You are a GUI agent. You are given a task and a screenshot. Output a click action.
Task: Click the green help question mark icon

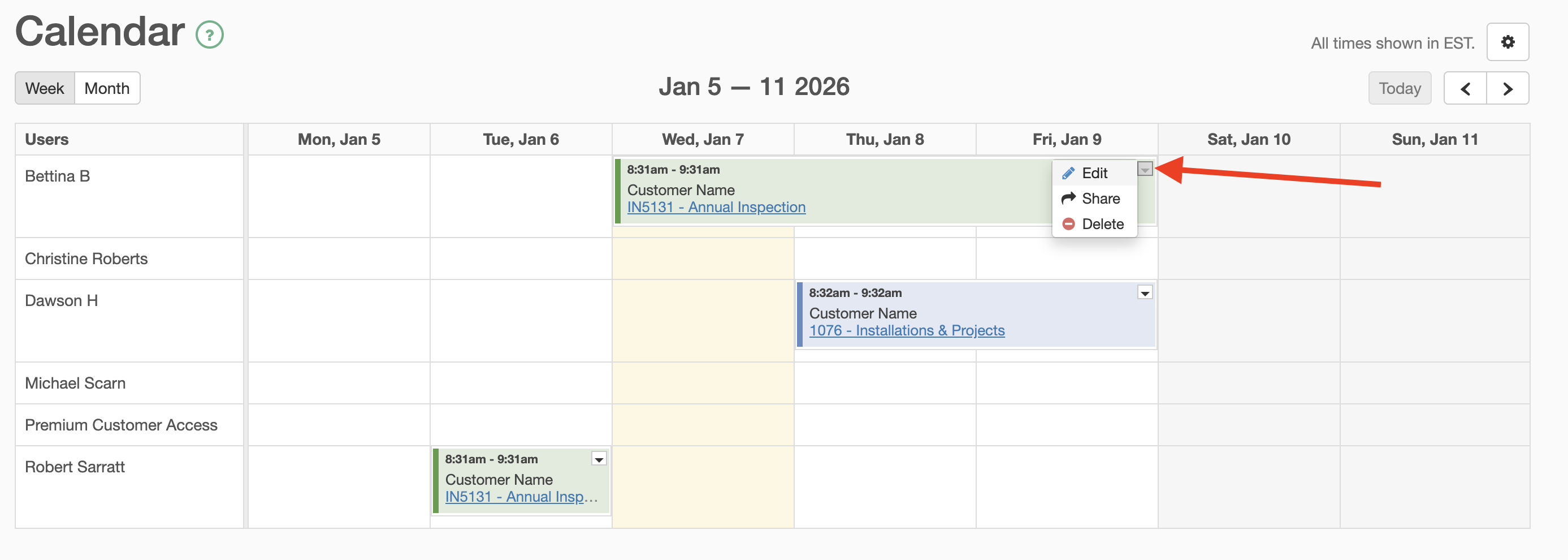(x=209, y=35)
